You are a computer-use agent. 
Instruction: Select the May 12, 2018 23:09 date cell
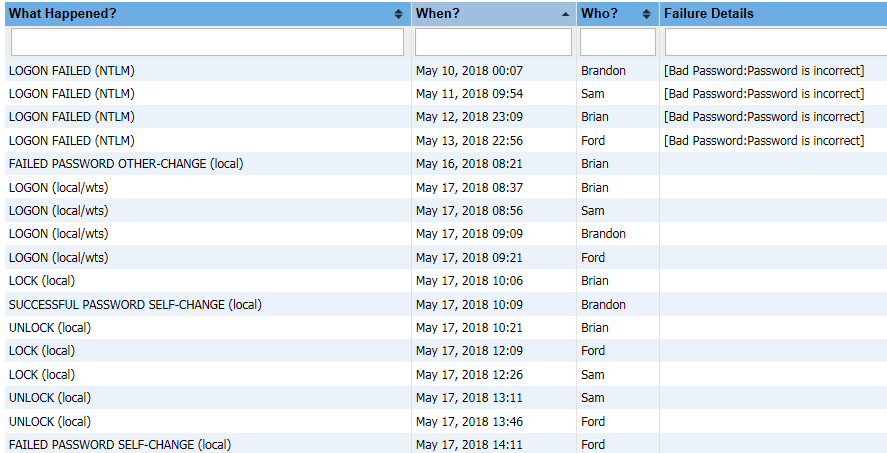pos(470,117)
